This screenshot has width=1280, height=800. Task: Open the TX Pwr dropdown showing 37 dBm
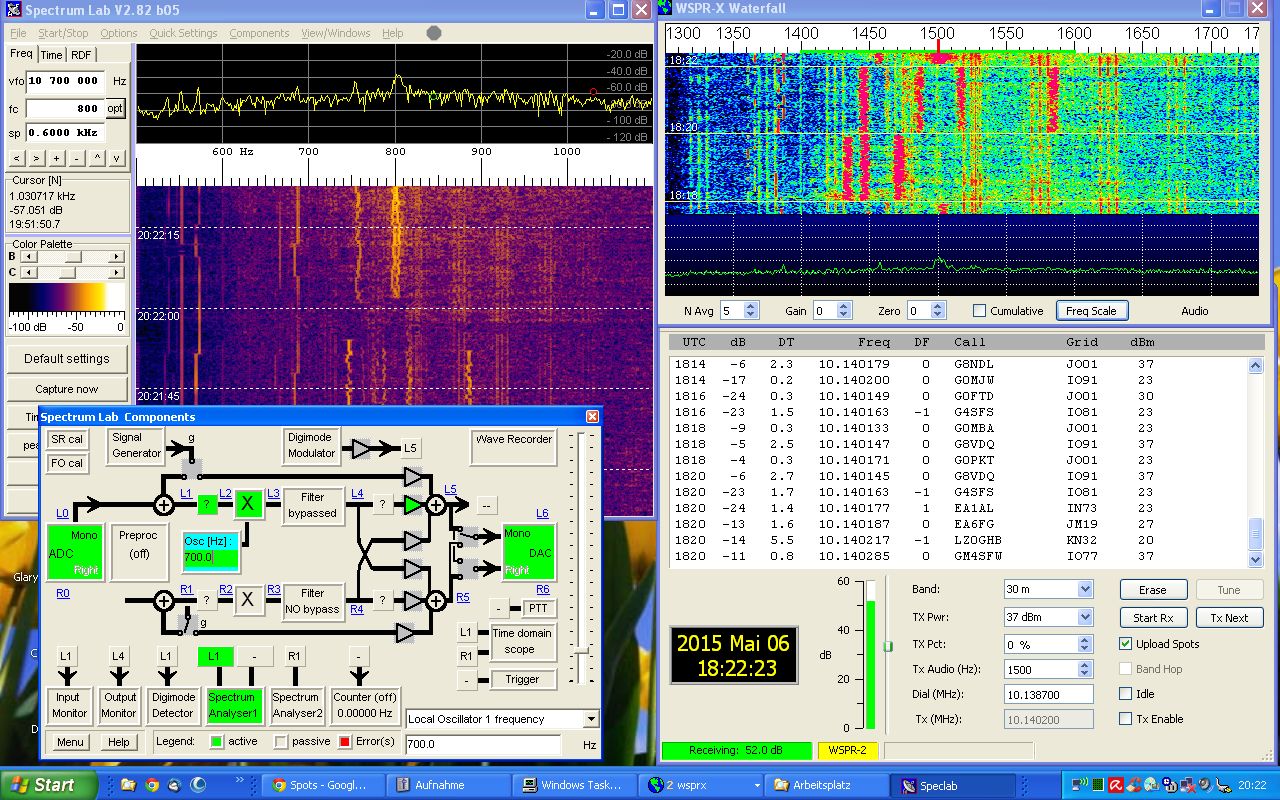[1047, 616]
